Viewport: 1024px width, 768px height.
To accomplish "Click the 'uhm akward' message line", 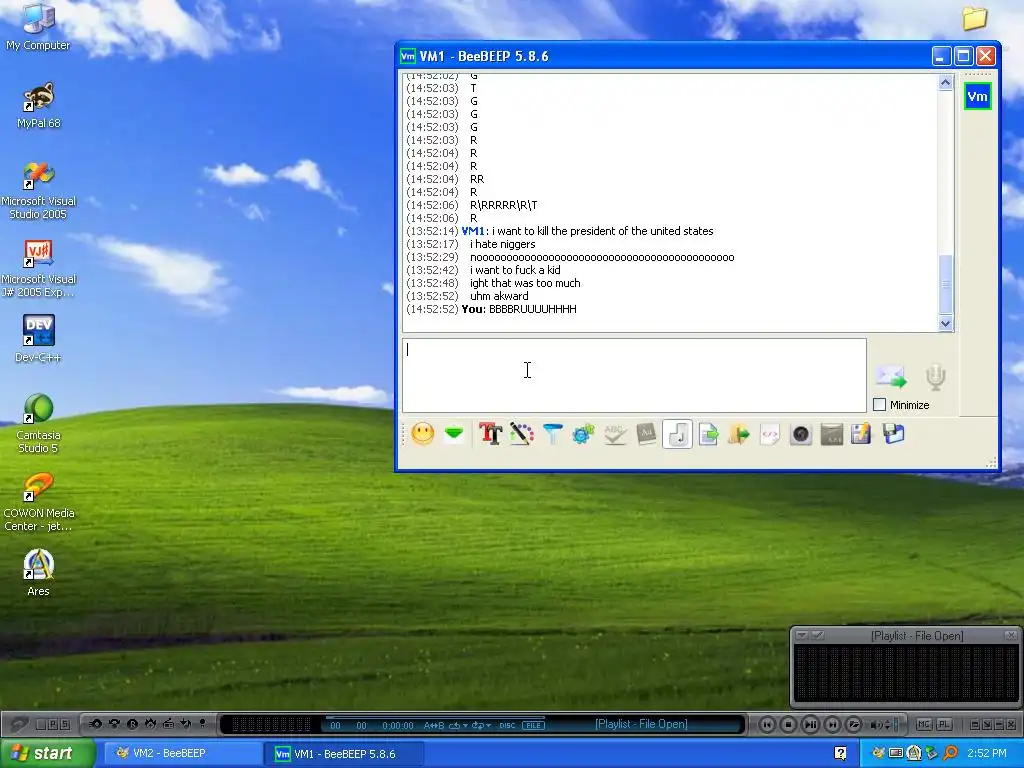I will point(499,296).
